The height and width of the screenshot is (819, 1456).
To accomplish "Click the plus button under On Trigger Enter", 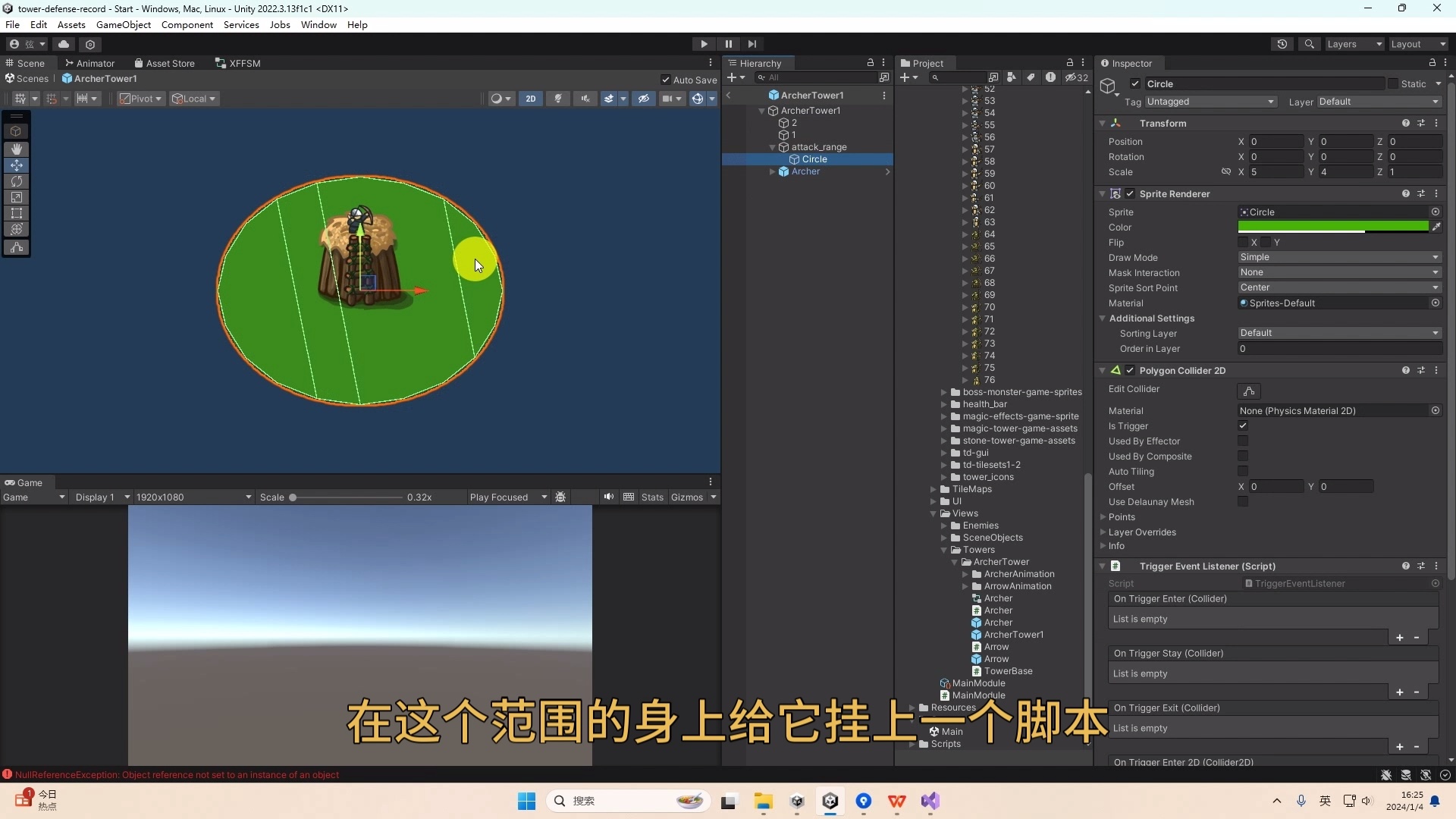I will (1399, 637).
